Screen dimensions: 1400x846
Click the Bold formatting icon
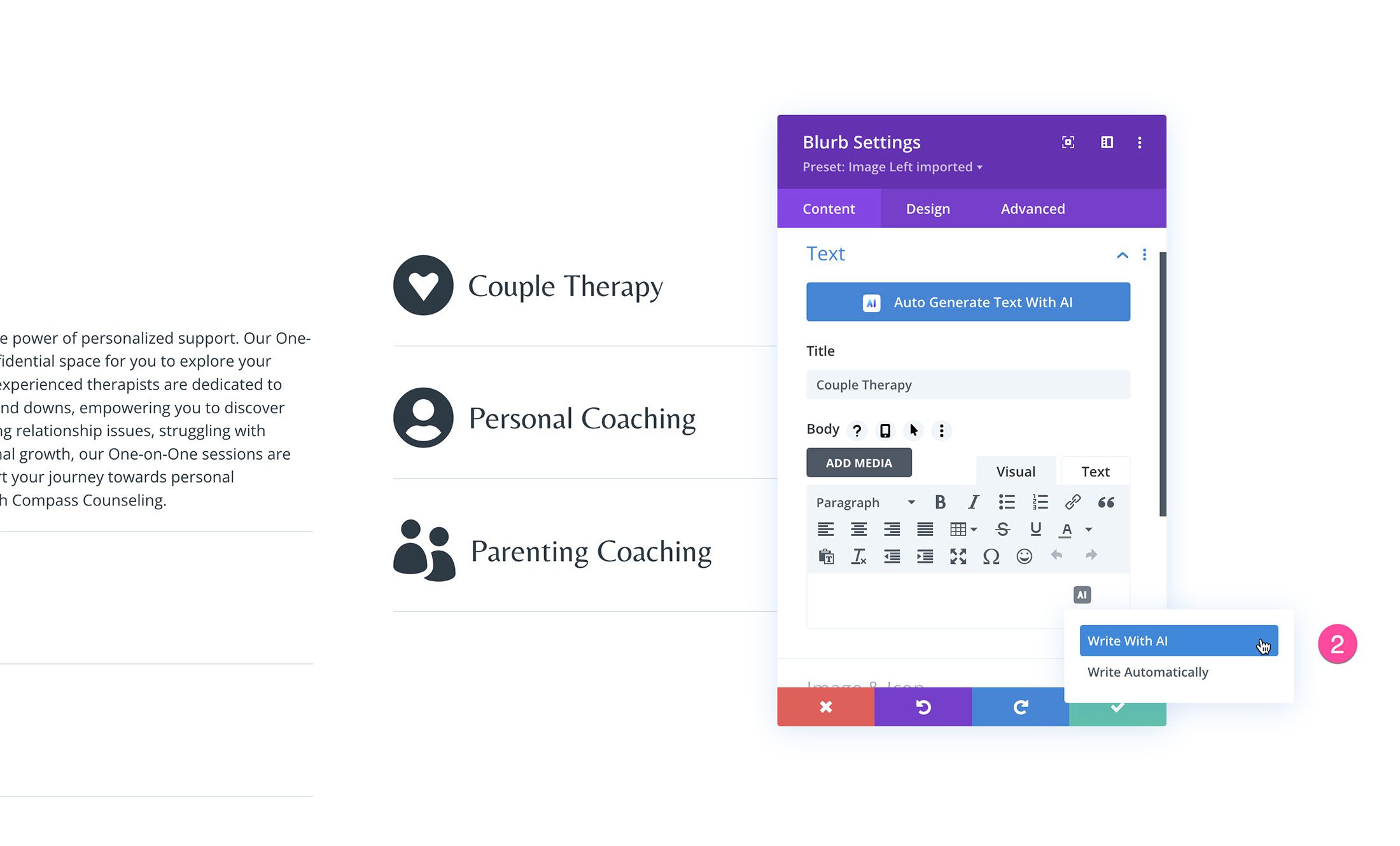click(939, 501)
